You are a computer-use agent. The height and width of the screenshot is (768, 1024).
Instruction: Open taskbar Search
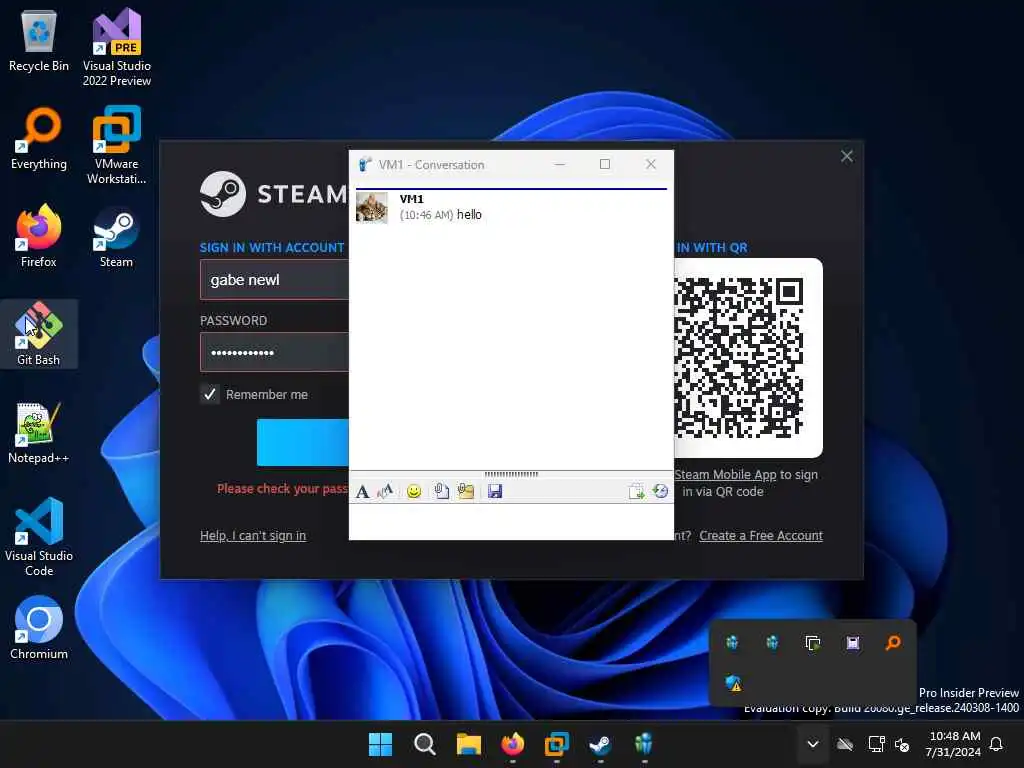pos(424,744)
